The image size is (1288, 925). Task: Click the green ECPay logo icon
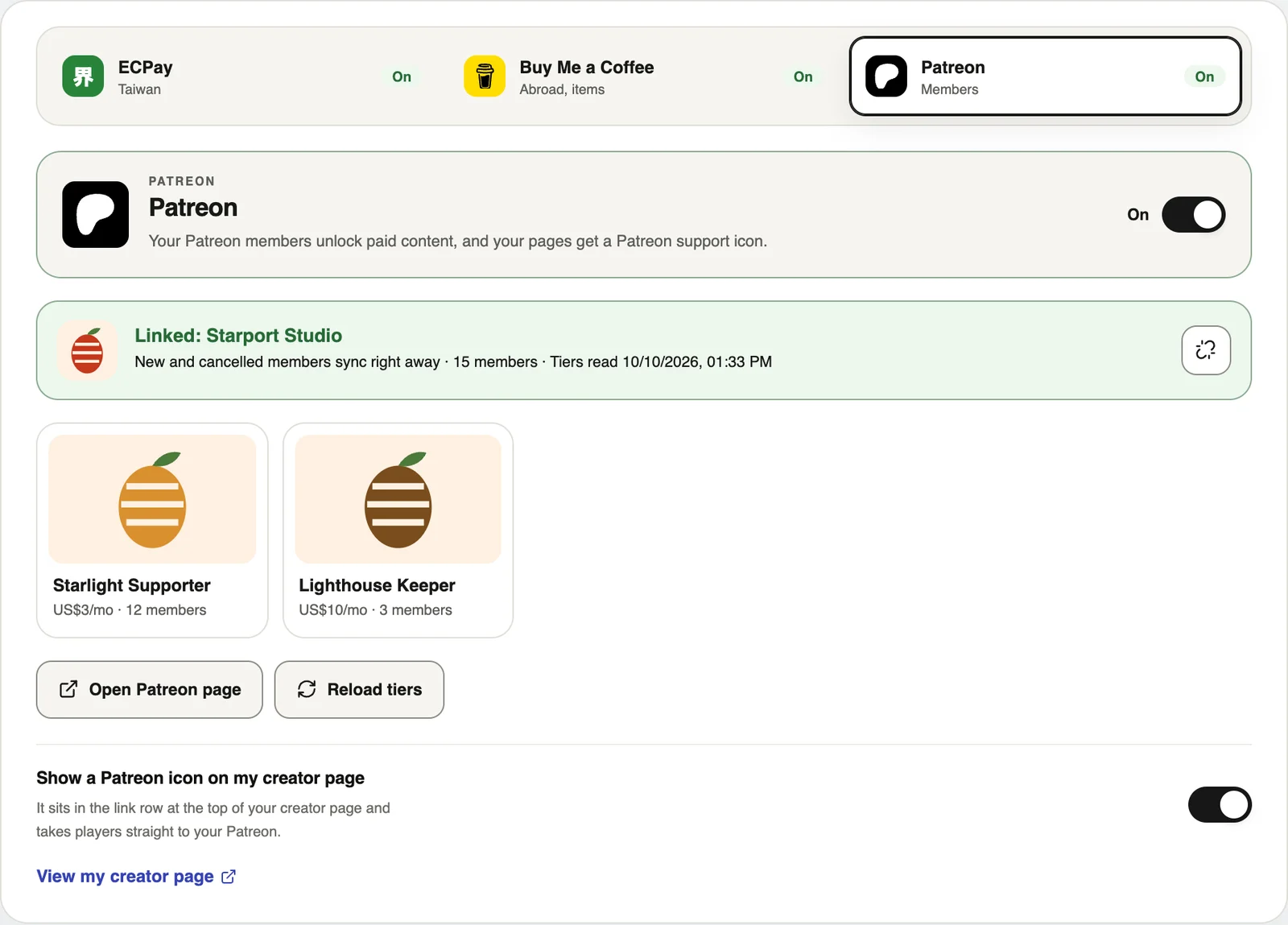coord(83,76)
